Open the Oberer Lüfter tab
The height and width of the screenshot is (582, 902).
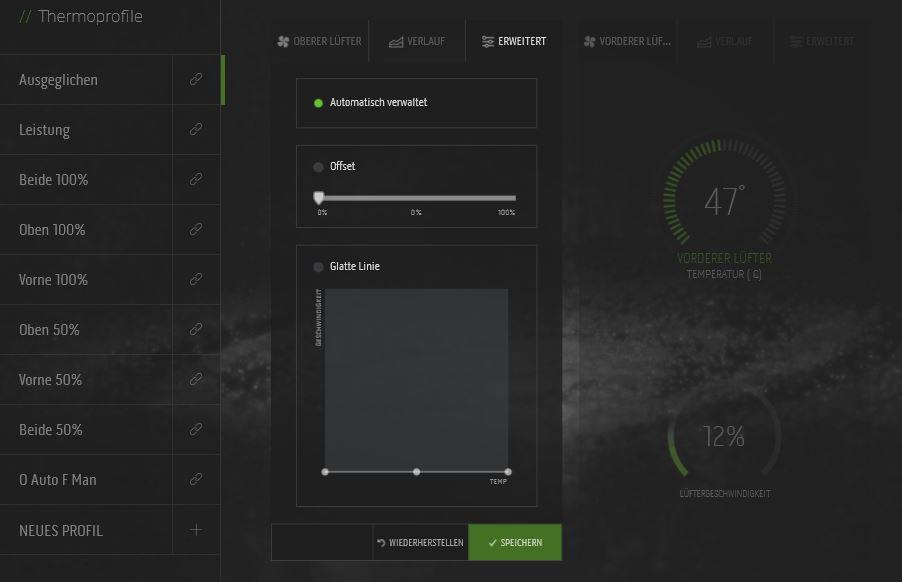tap(319, 42)
